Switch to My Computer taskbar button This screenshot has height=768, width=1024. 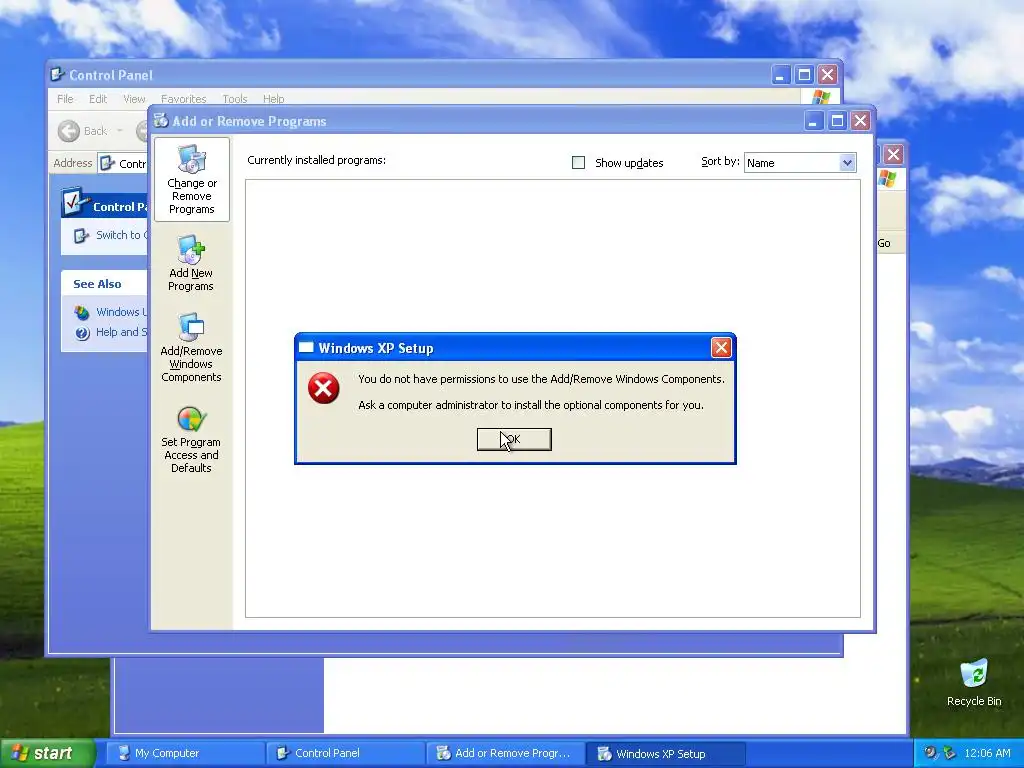[185, 753]
